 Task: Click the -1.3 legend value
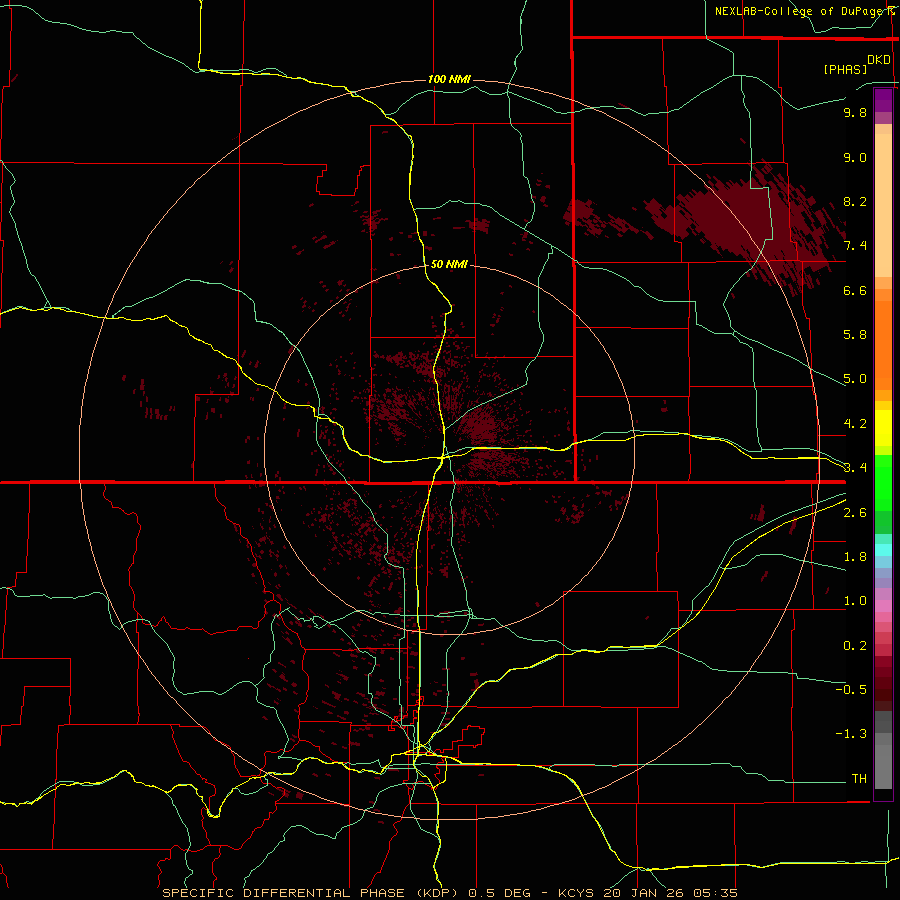tap(851, 734)
